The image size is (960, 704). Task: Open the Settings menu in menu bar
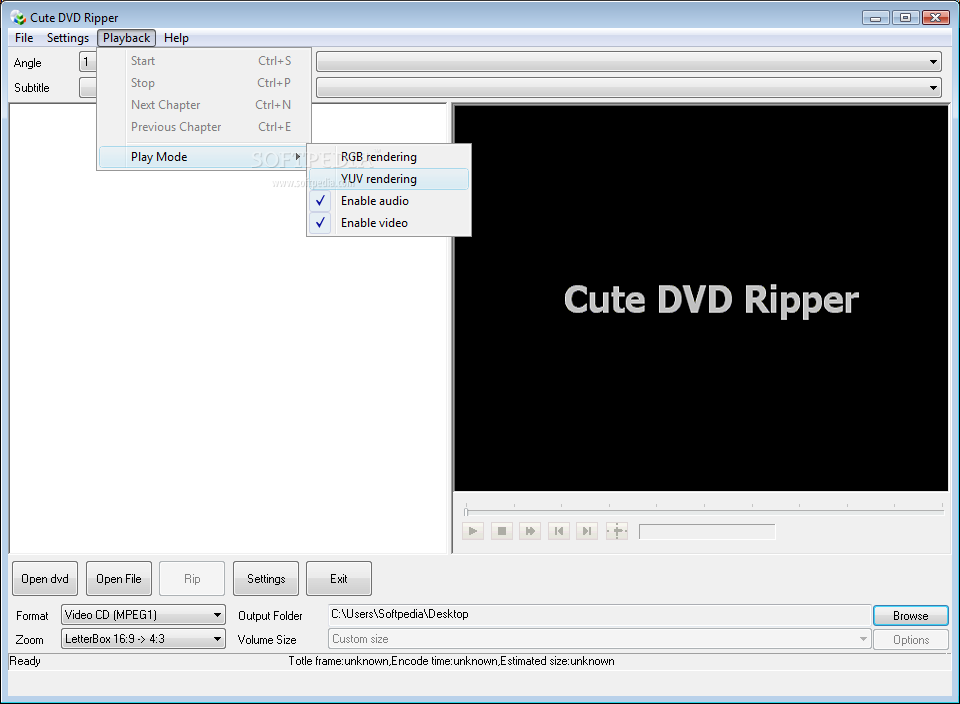pyautogui.click(x=68, y=38)
